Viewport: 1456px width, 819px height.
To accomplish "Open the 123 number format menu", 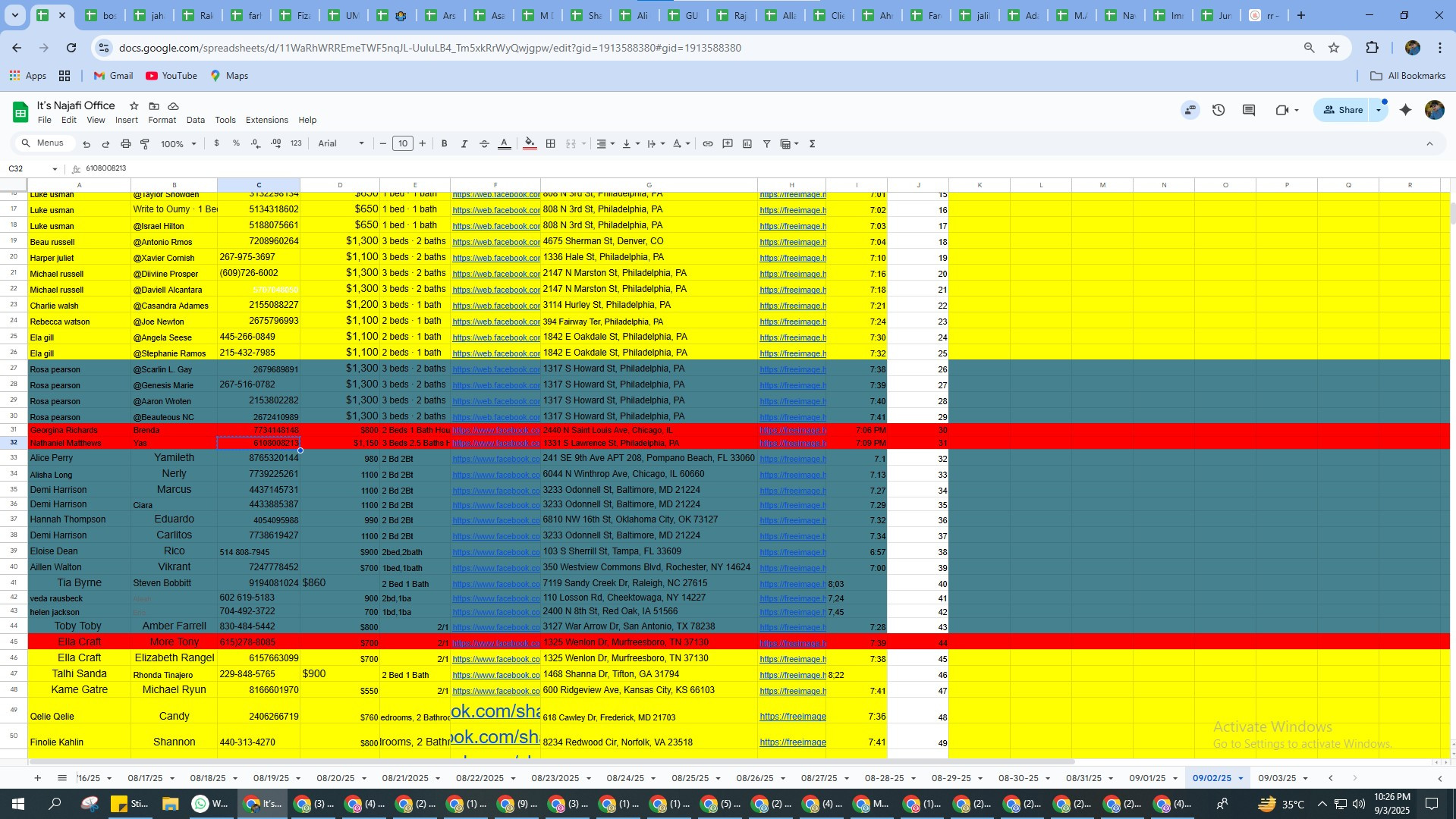I will (296, 143).
